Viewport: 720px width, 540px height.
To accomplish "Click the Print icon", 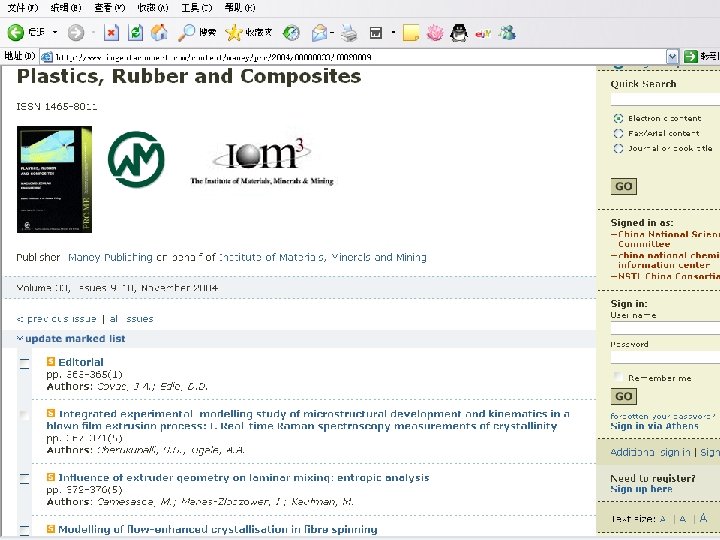I will click(x=349, y=33).
